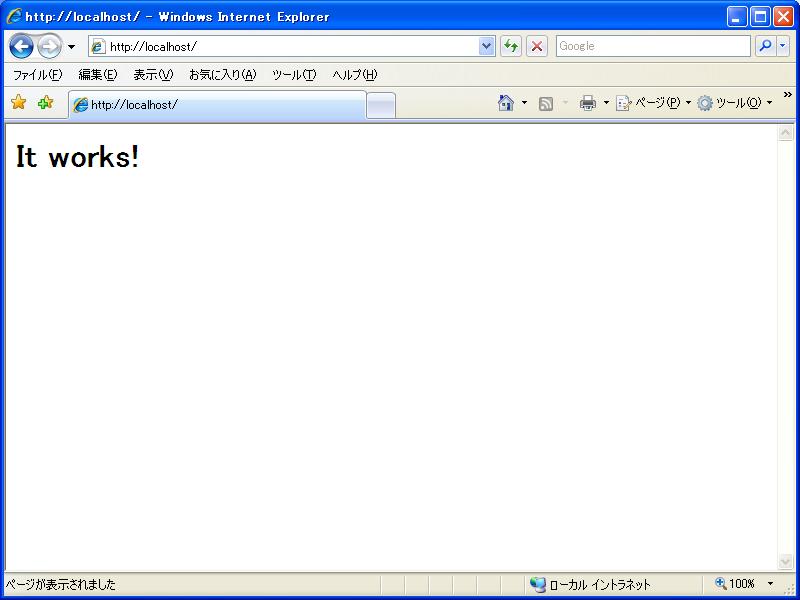Click the Print icon
Viewport: 800px width, 600px height.
[x=588, y=103]
